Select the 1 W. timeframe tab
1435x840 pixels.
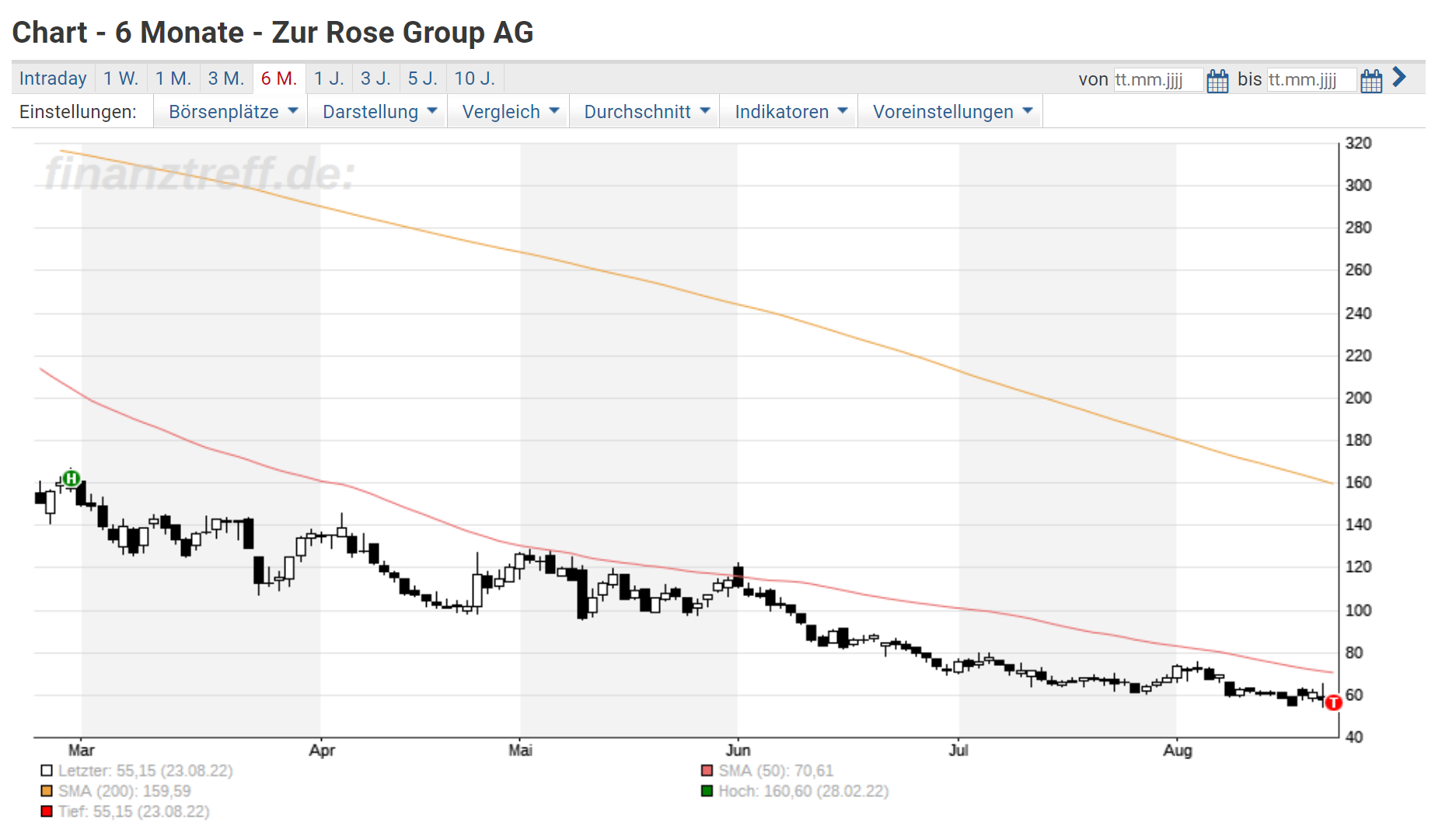point(121,78)
